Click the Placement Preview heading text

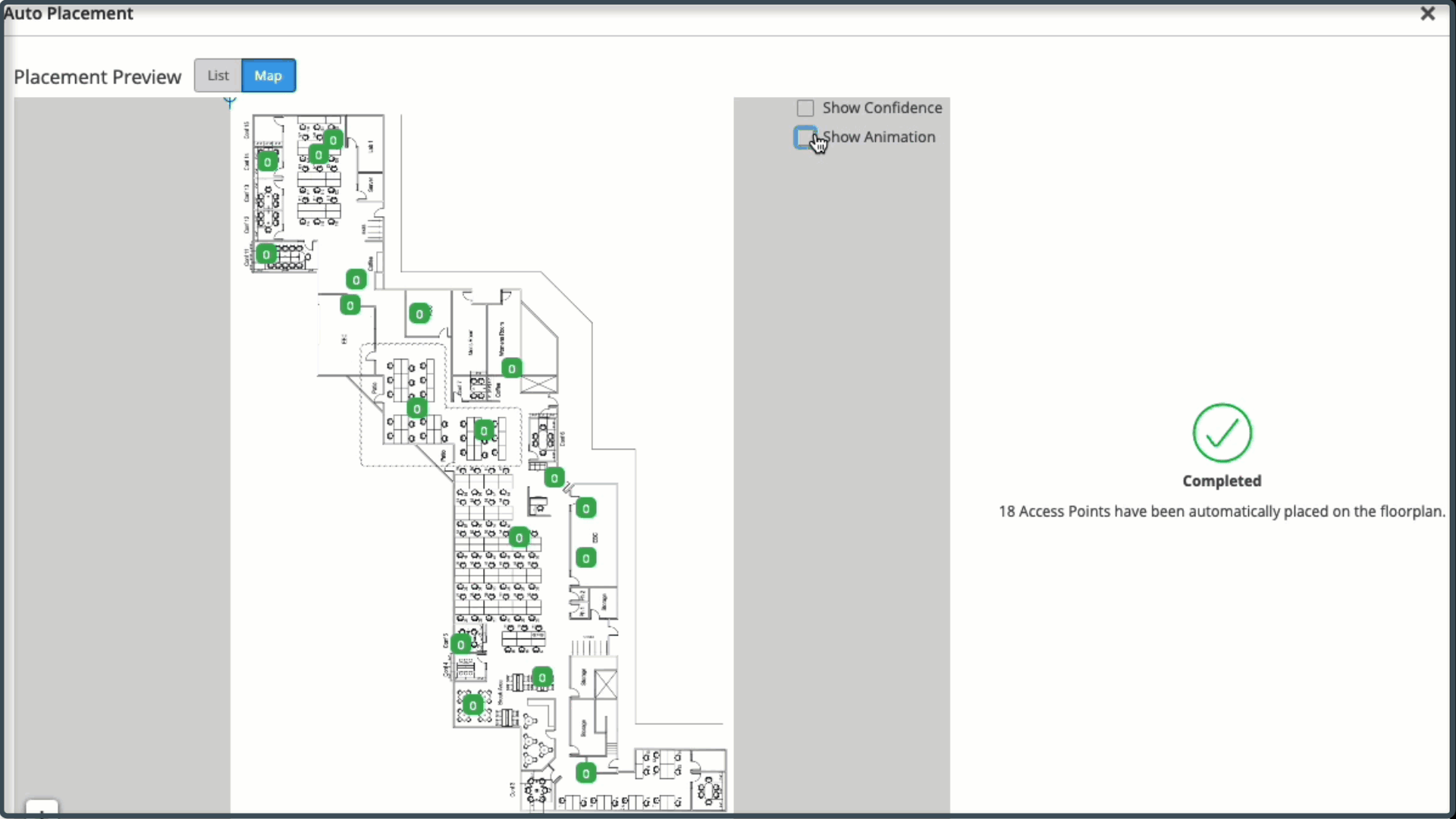98,77
